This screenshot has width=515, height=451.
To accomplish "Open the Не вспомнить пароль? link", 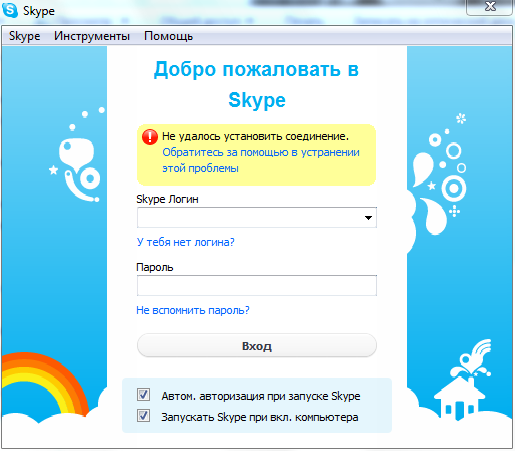I will (193, 310).
